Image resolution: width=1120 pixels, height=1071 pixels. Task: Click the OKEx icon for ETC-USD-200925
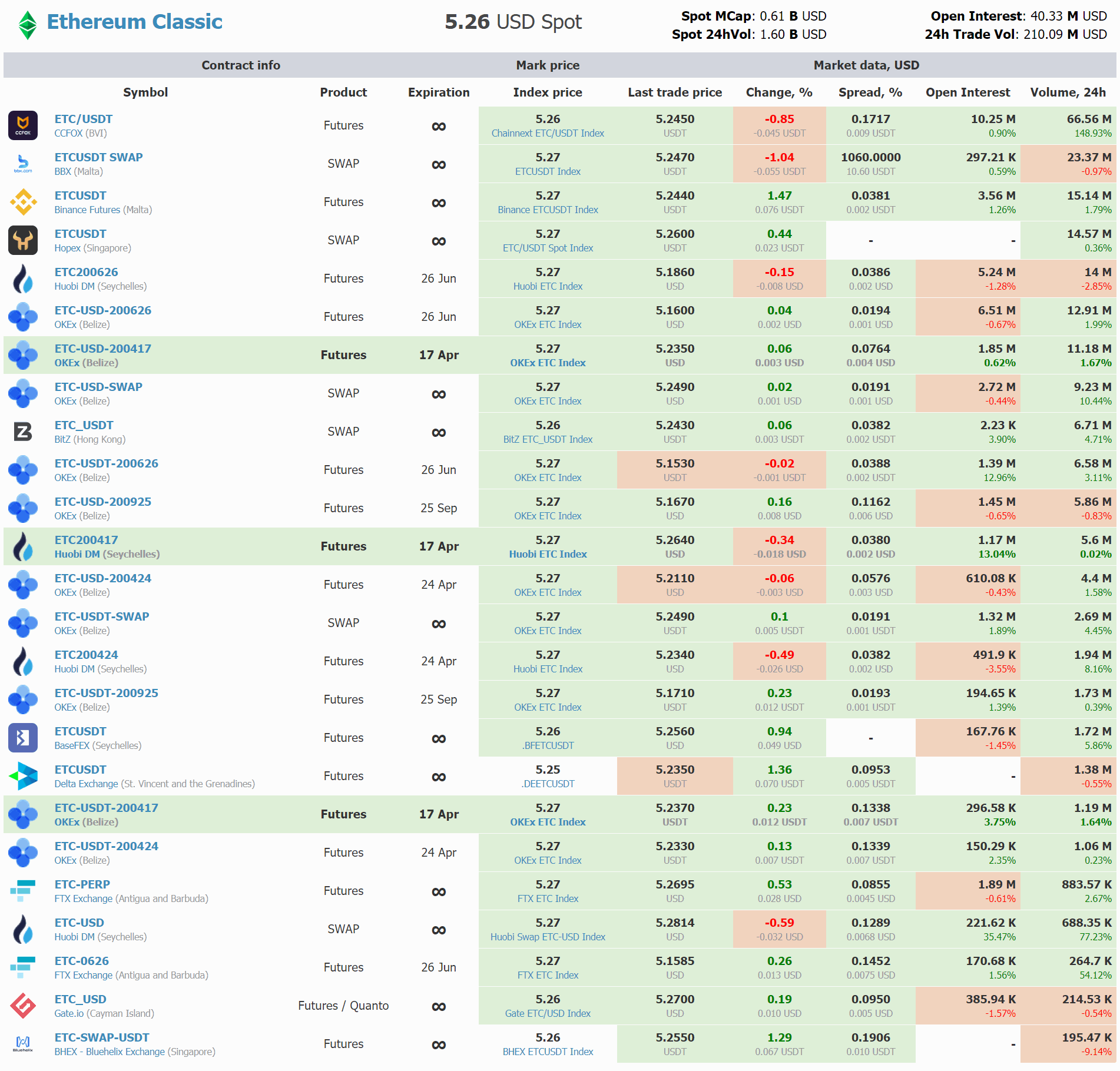click(23, 508)
